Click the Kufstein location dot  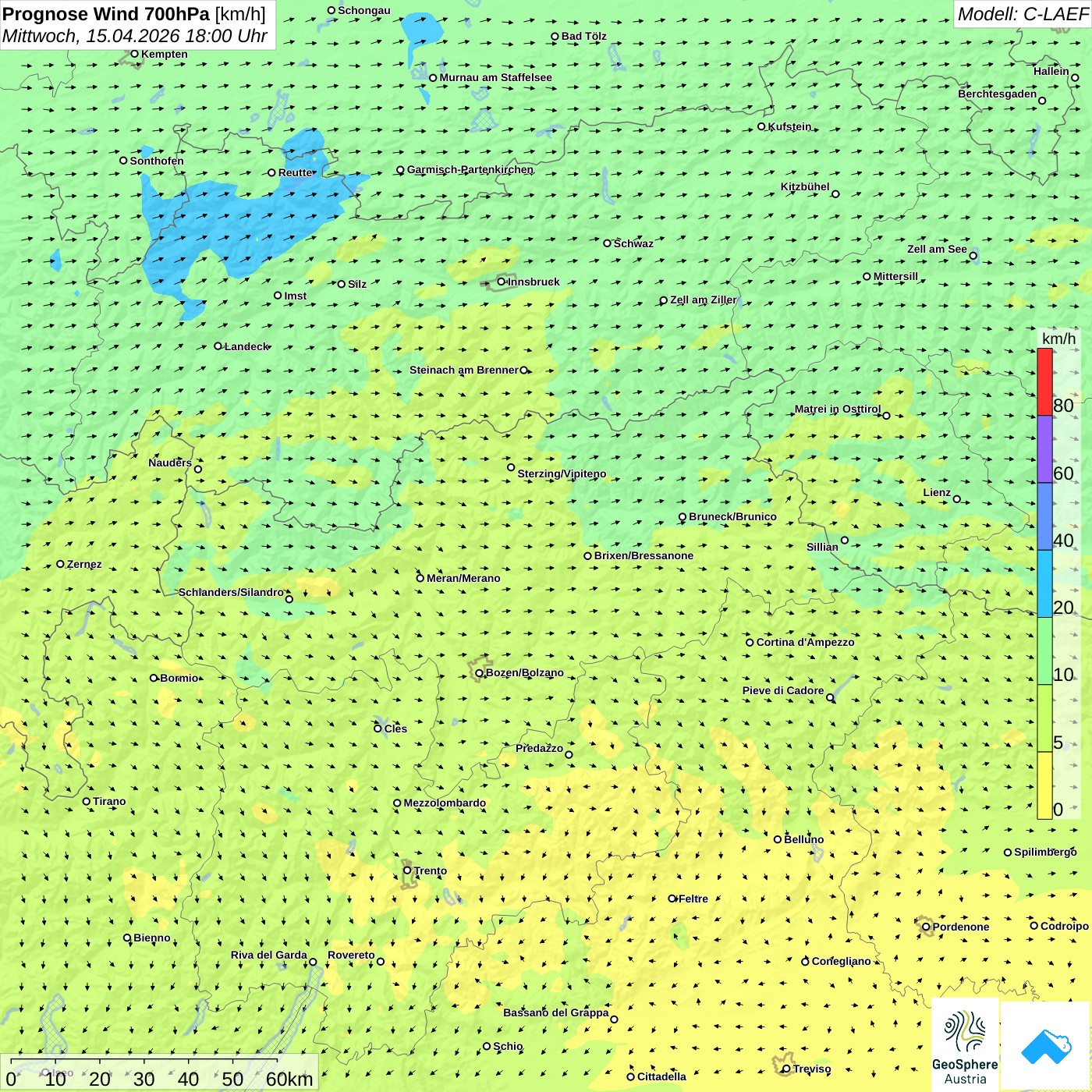[762, 126]
